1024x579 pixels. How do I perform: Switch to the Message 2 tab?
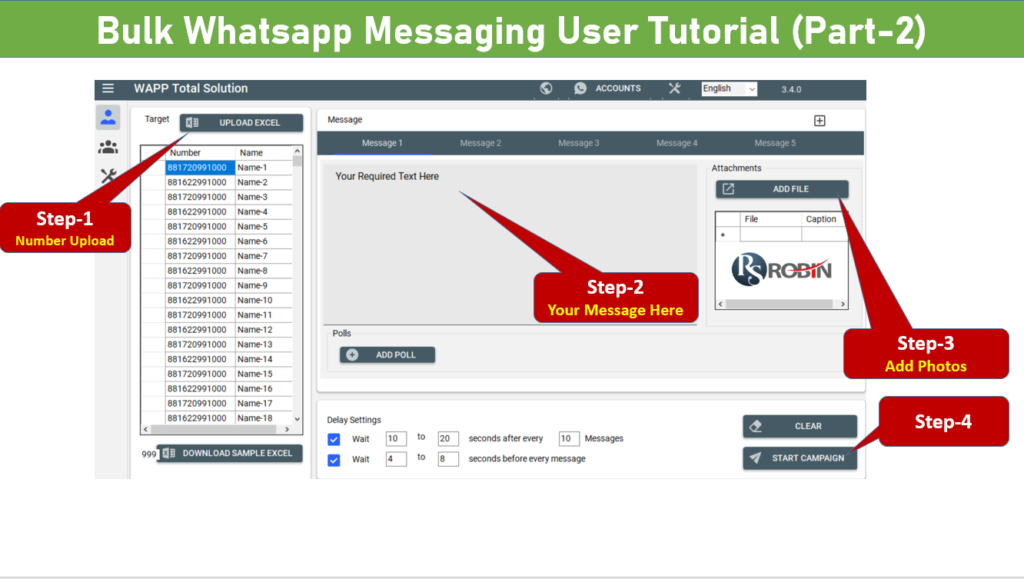[x=481, y=143]
